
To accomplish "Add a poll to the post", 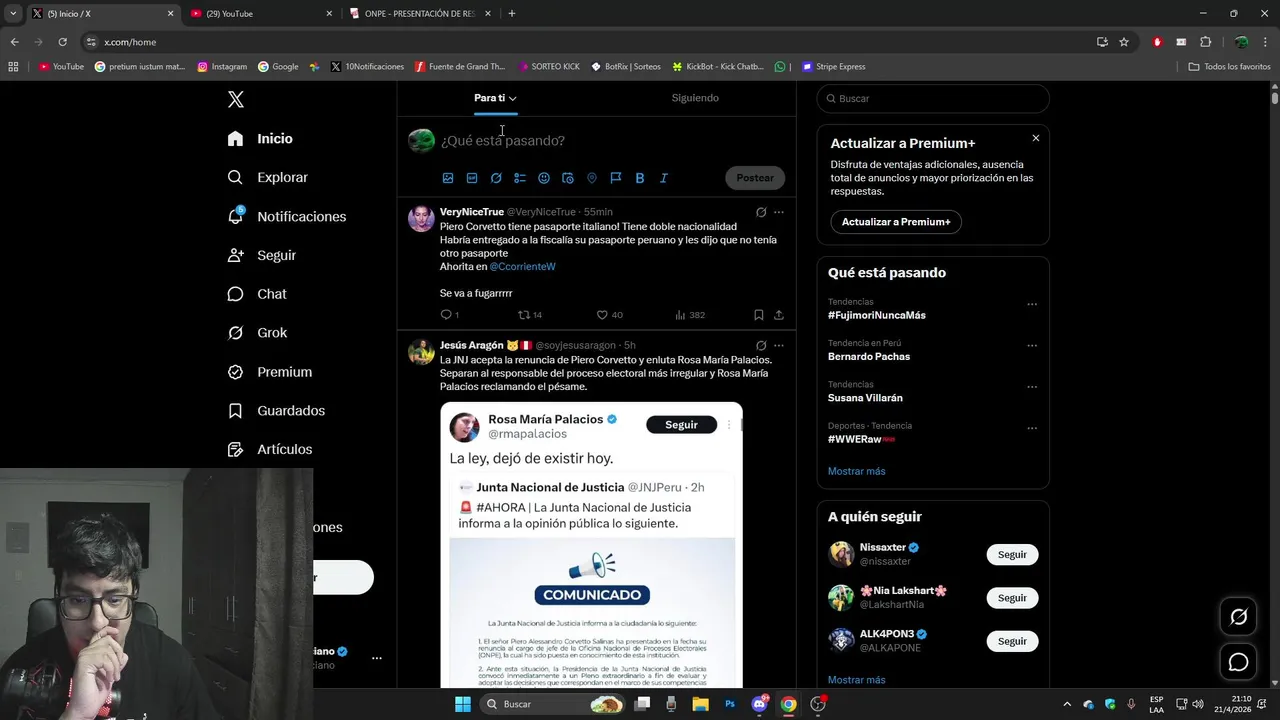I will [x=520, y=178].
